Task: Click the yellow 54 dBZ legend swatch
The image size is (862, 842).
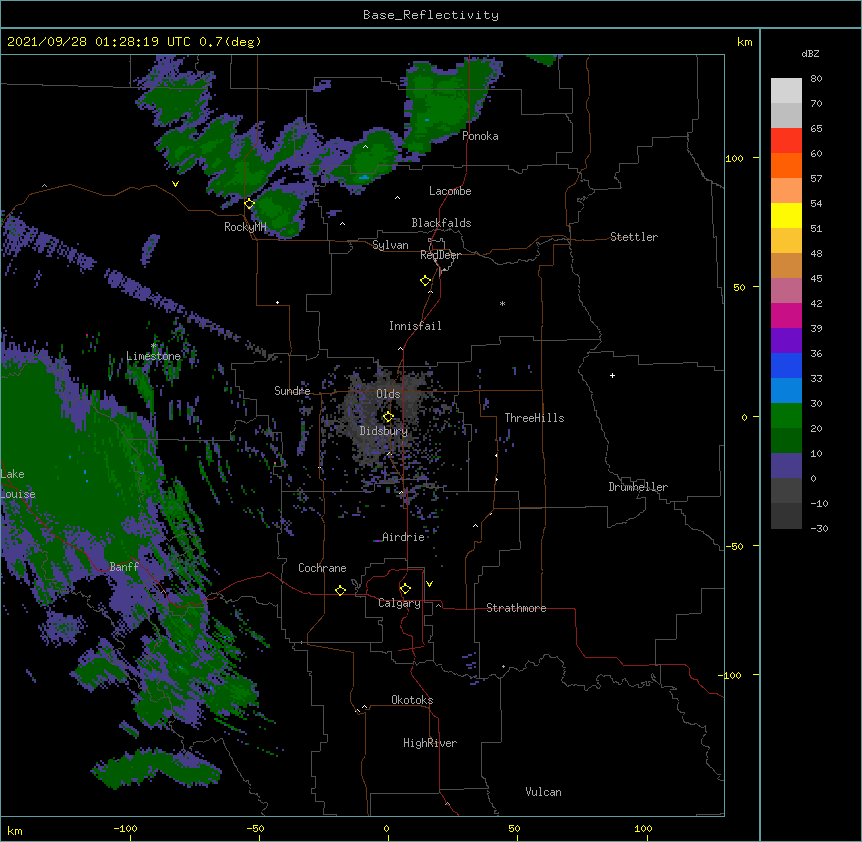Action: point(786,215)
